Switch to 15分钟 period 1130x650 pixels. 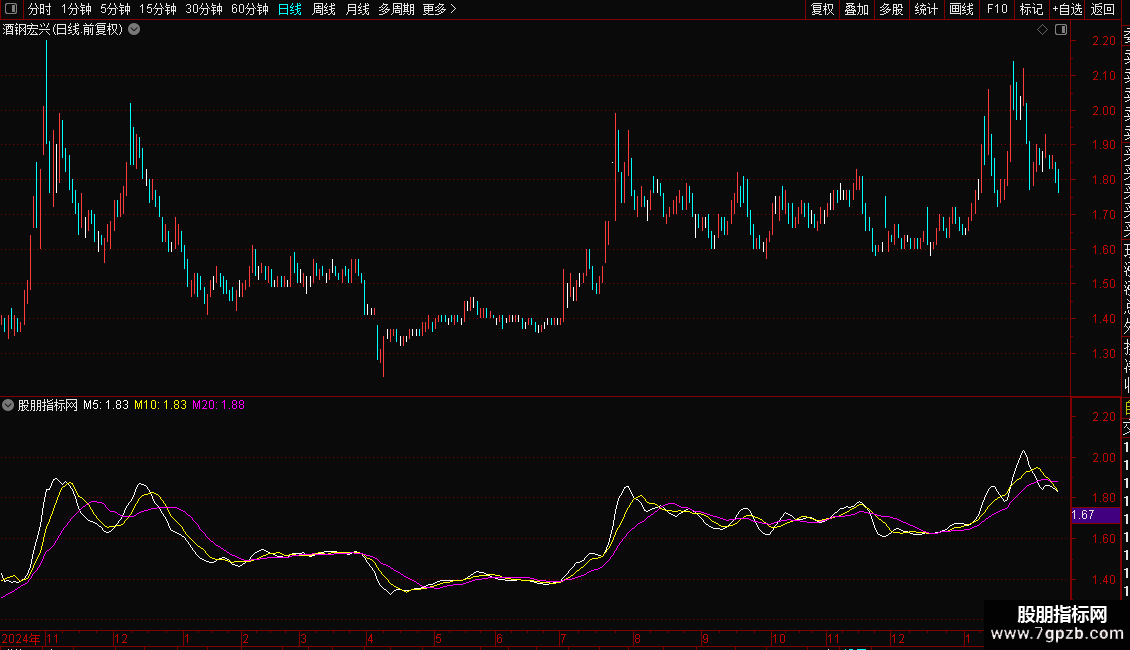158,9
